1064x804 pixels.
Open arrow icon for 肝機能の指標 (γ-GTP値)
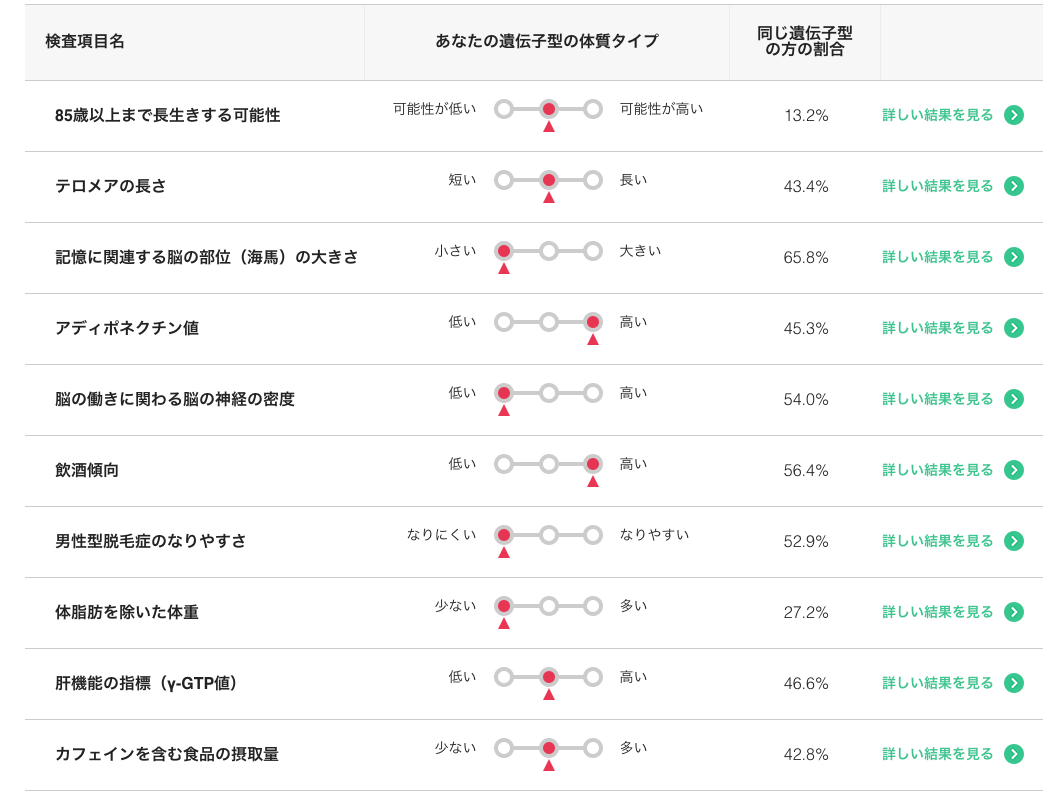[x=1013, y=683]
